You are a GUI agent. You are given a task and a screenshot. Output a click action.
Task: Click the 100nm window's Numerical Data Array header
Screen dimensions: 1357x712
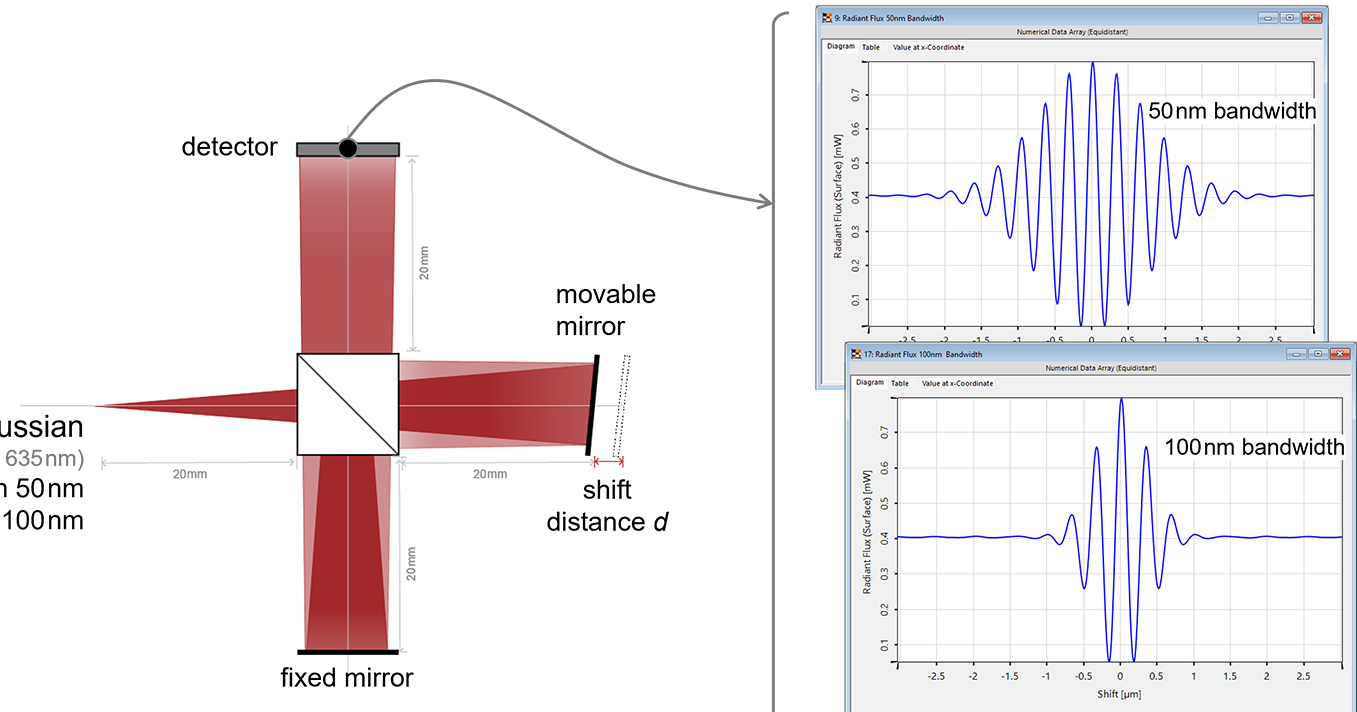[1100, 368]
